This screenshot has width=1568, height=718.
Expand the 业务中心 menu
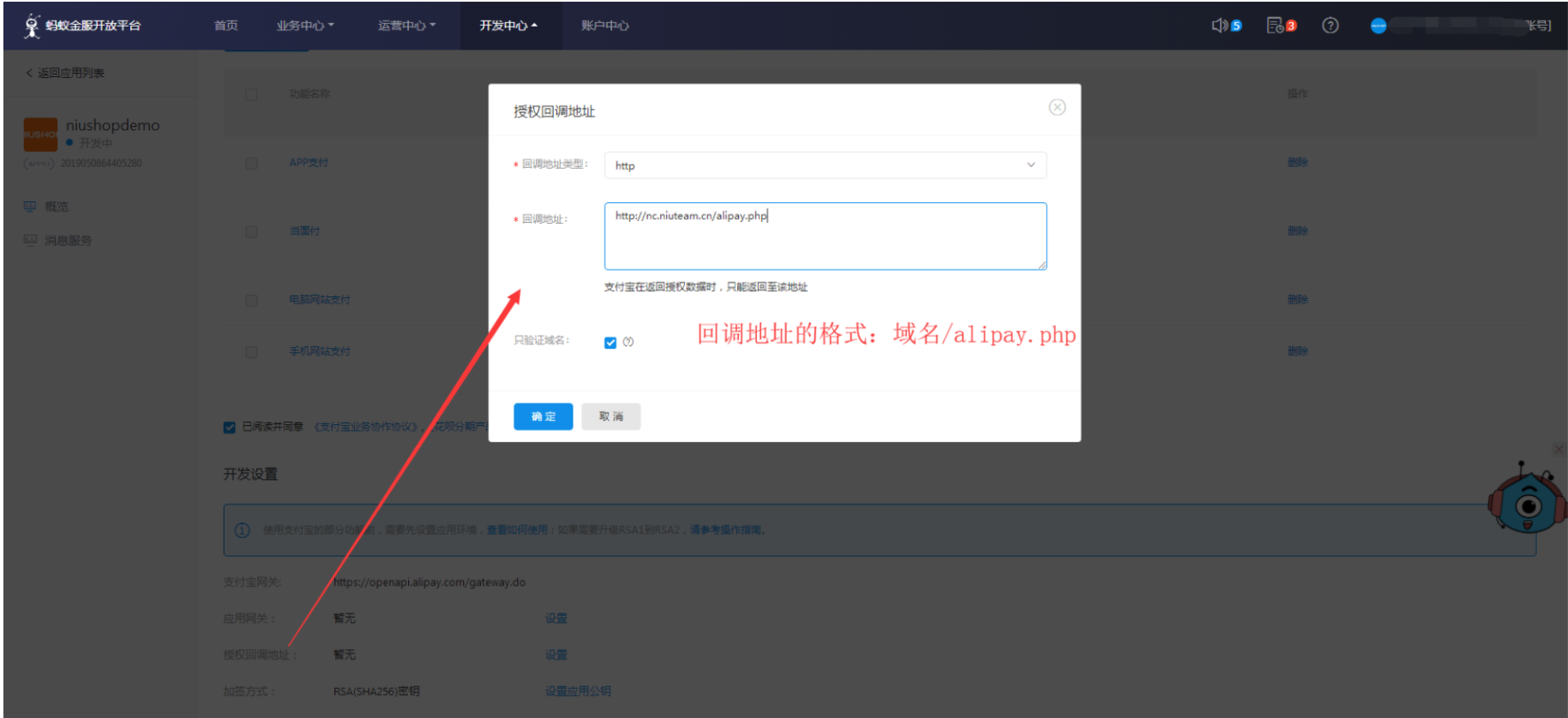(305, 26)
